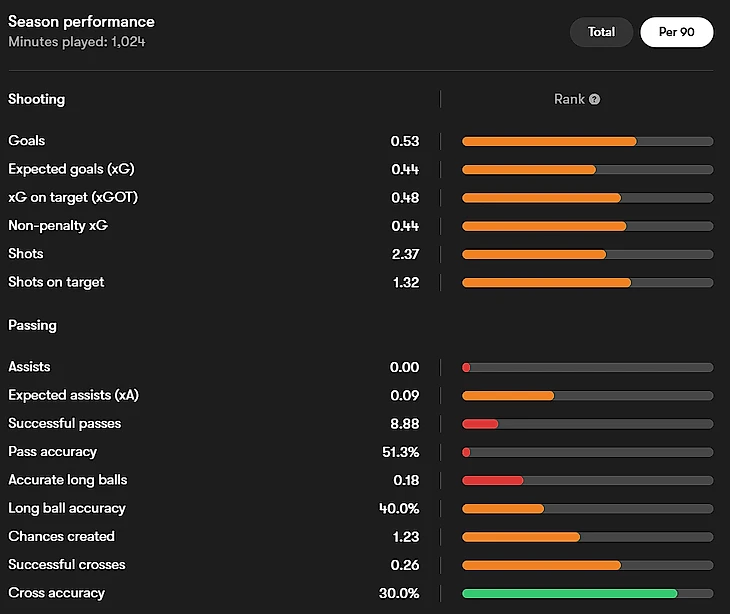Image resolution: width=730 pixels, height=614 pixels.
Task: Click the xG on target (xGOT) label
Action: pos(73,197)
